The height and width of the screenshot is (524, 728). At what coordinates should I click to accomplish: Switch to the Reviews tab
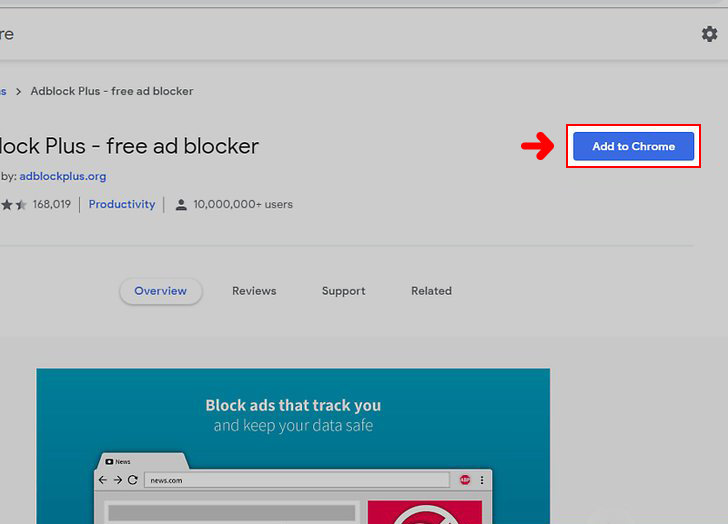pyautogui.click(x=254, y=291)
